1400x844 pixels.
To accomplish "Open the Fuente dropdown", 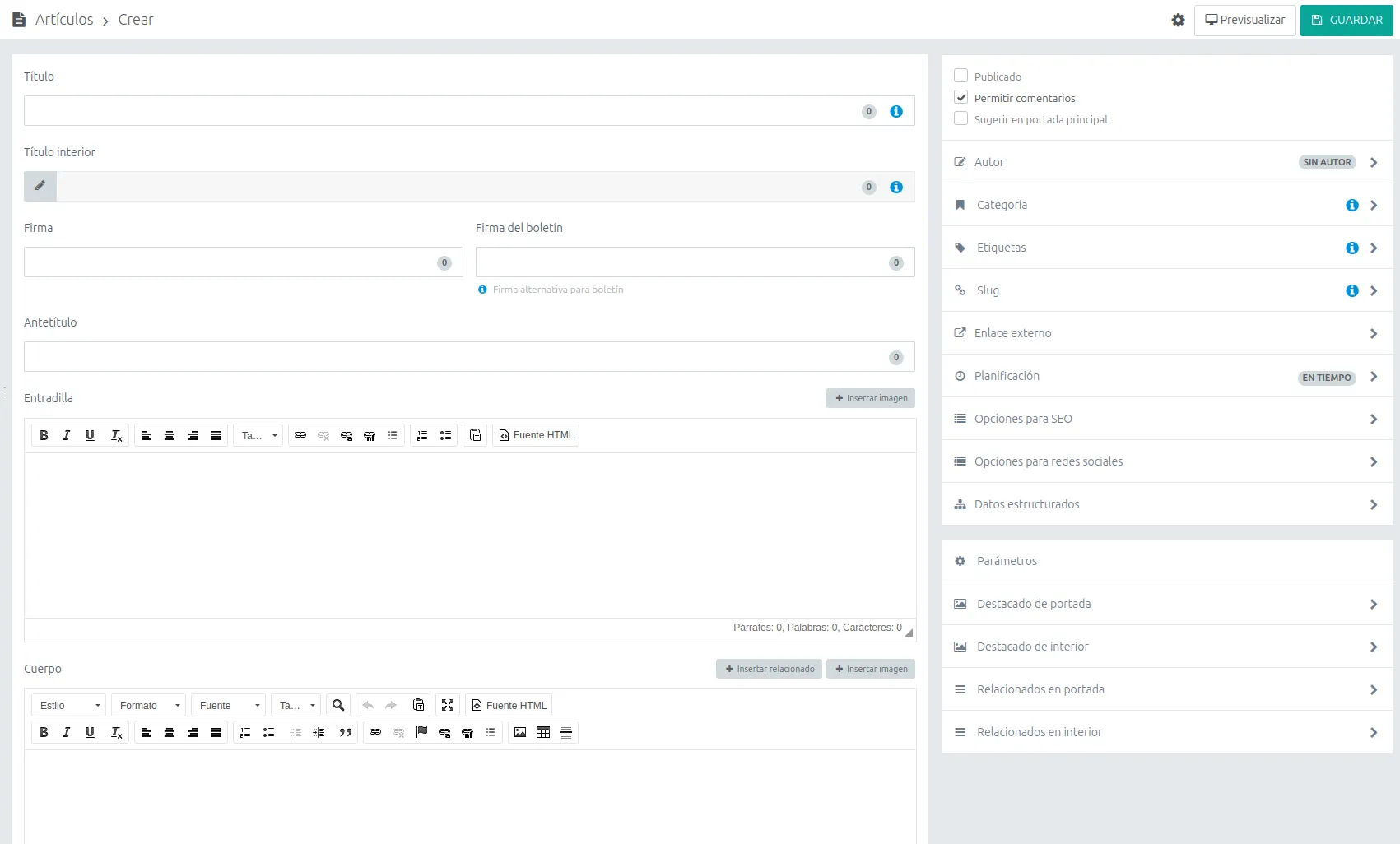I will [228, 705].
